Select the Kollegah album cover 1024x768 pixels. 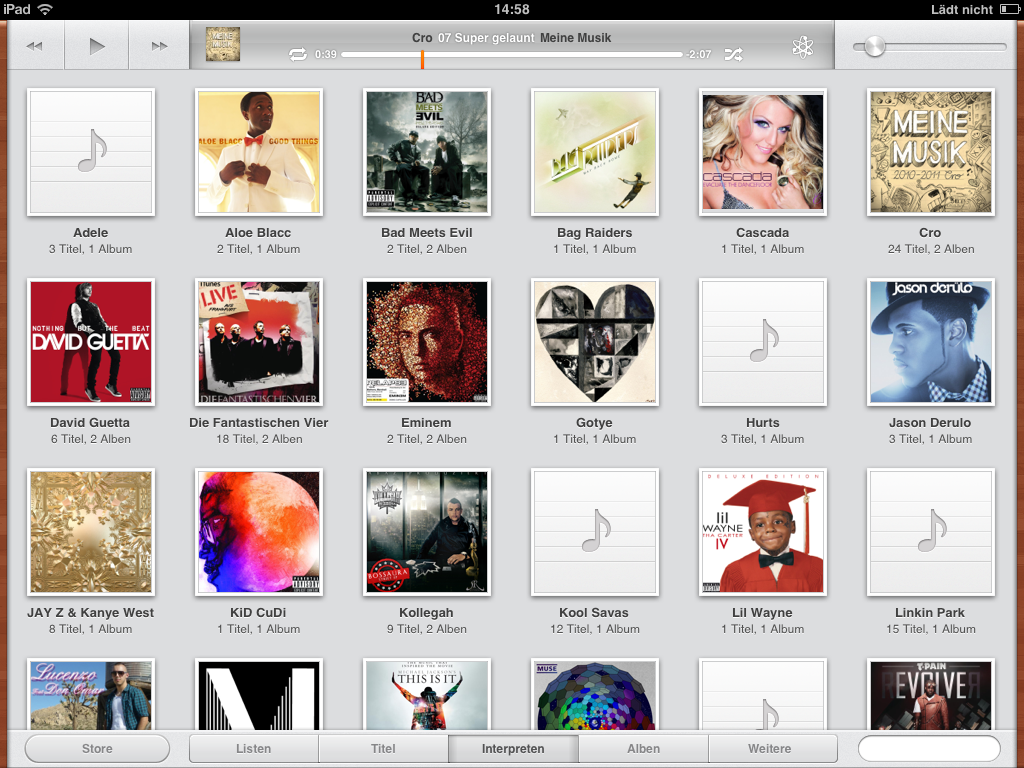pyautogui.click(x=426, y=532)
